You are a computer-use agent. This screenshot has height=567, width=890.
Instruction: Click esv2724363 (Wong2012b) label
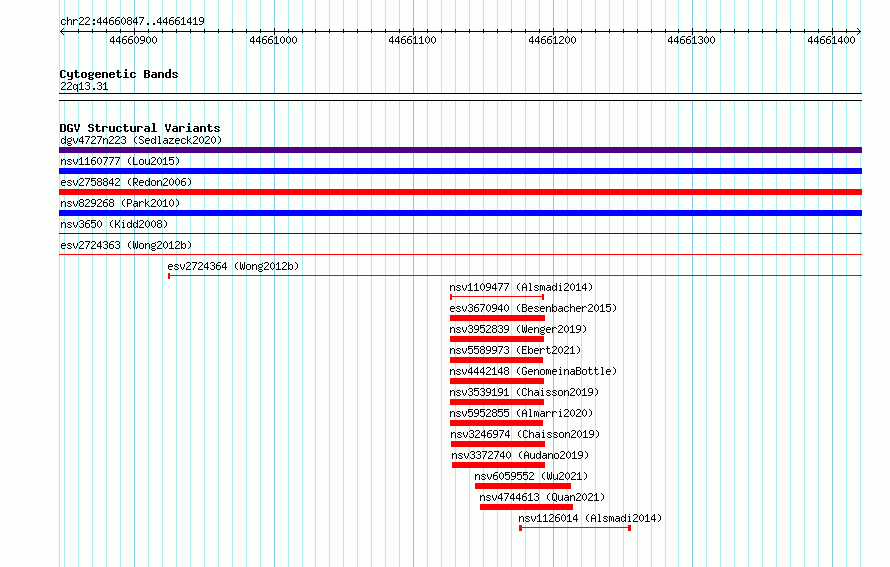click(126, 245)
